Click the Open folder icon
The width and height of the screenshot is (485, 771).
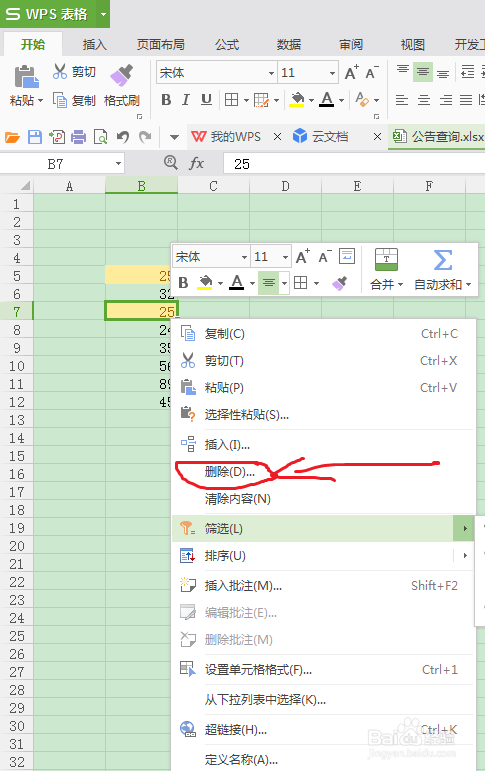pyautogui.click(x=12, y=137)
